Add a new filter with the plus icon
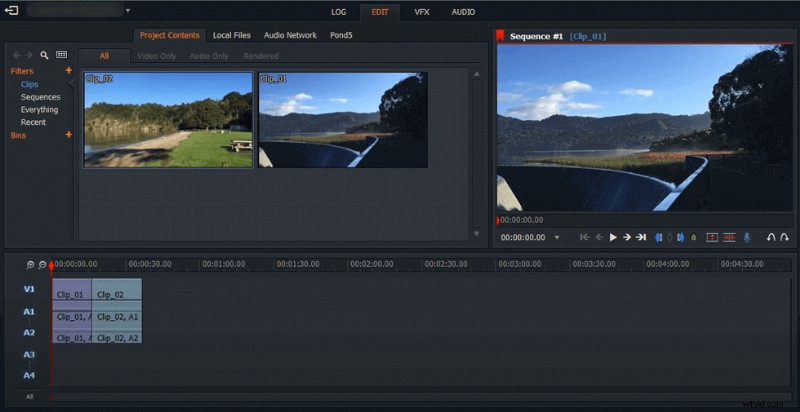The image size is (800, 412). tap(69, 71)
